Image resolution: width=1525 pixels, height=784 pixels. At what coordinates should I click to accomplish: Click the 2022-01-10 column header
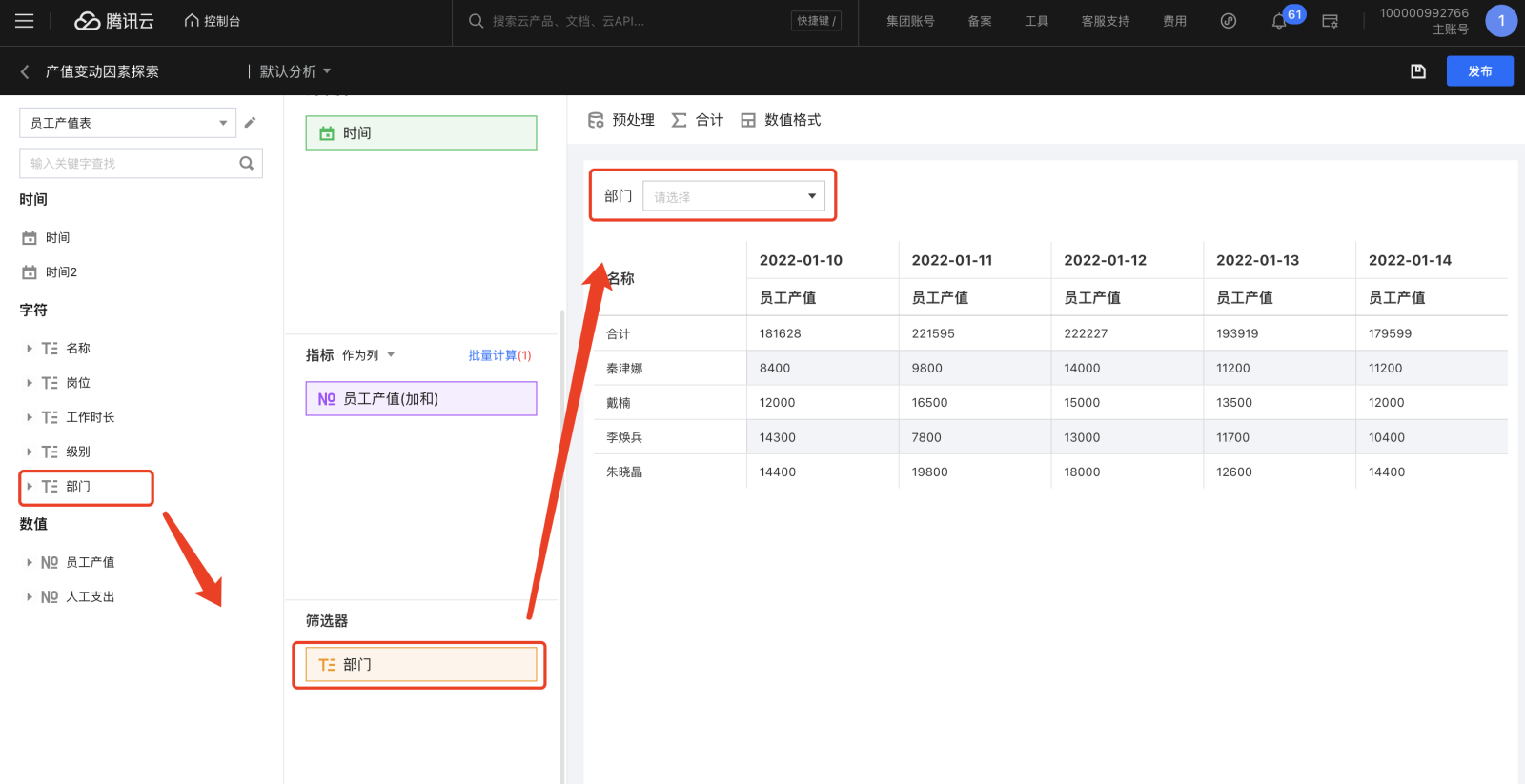pos(801,260)
